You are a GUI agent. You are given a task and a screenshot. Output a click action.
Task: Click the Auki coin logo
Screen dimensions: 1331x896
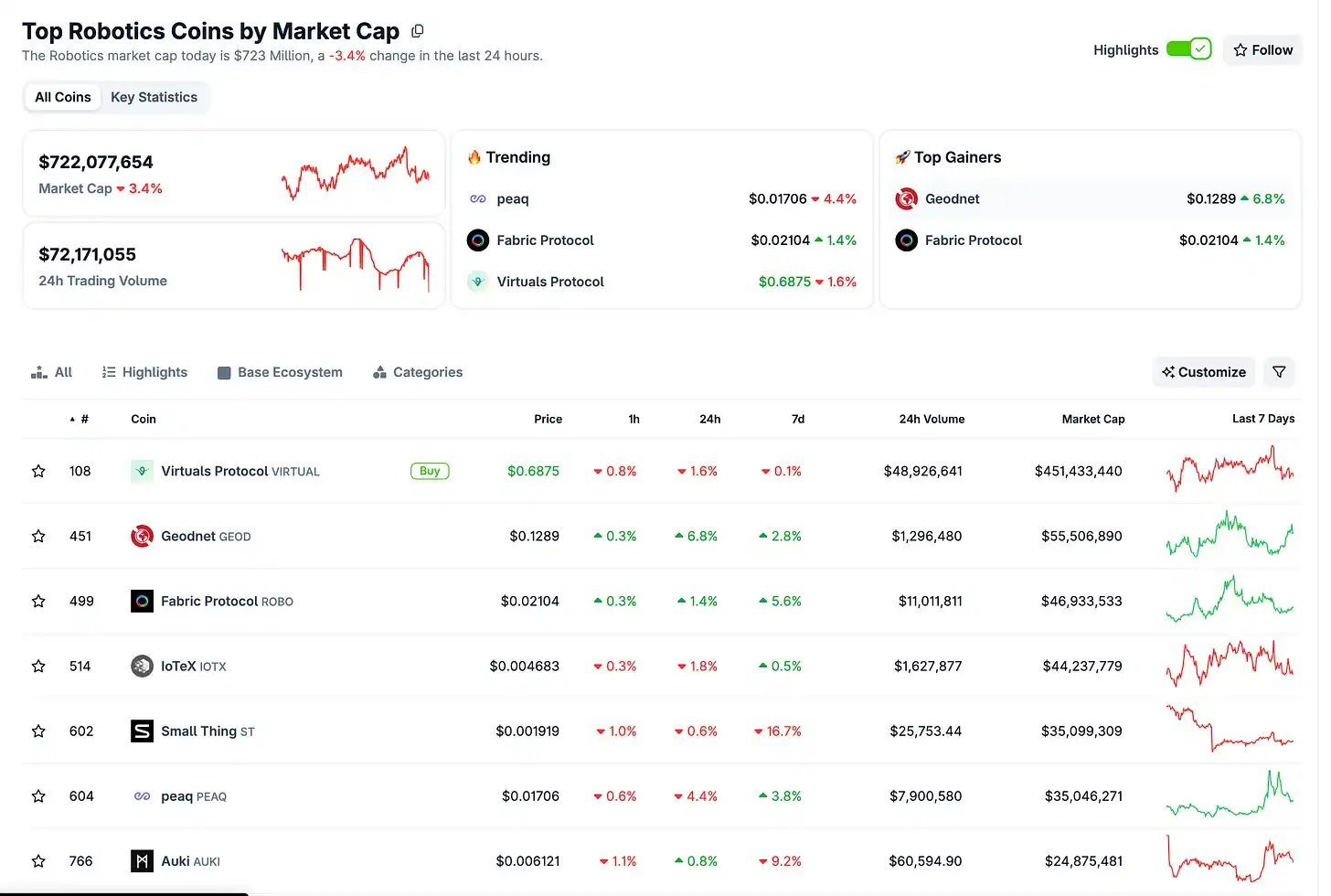coord(142,861)
